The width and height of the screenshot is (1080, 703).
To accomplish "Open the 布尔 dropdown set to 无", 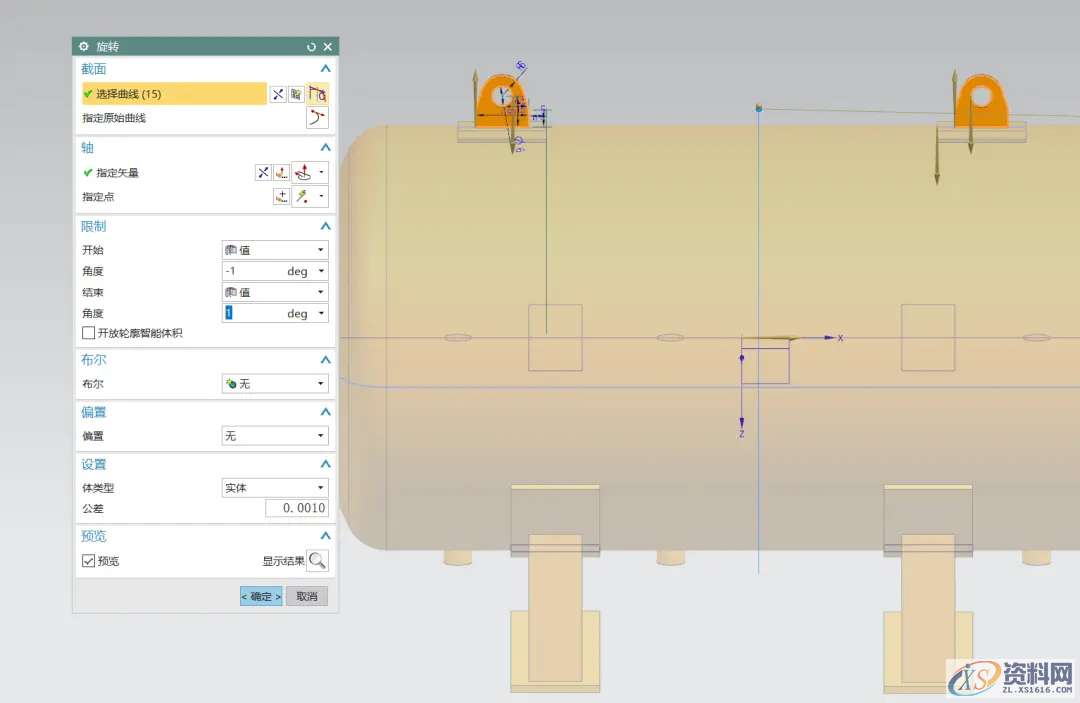I will pyautogui.click(x=274, y=384).
